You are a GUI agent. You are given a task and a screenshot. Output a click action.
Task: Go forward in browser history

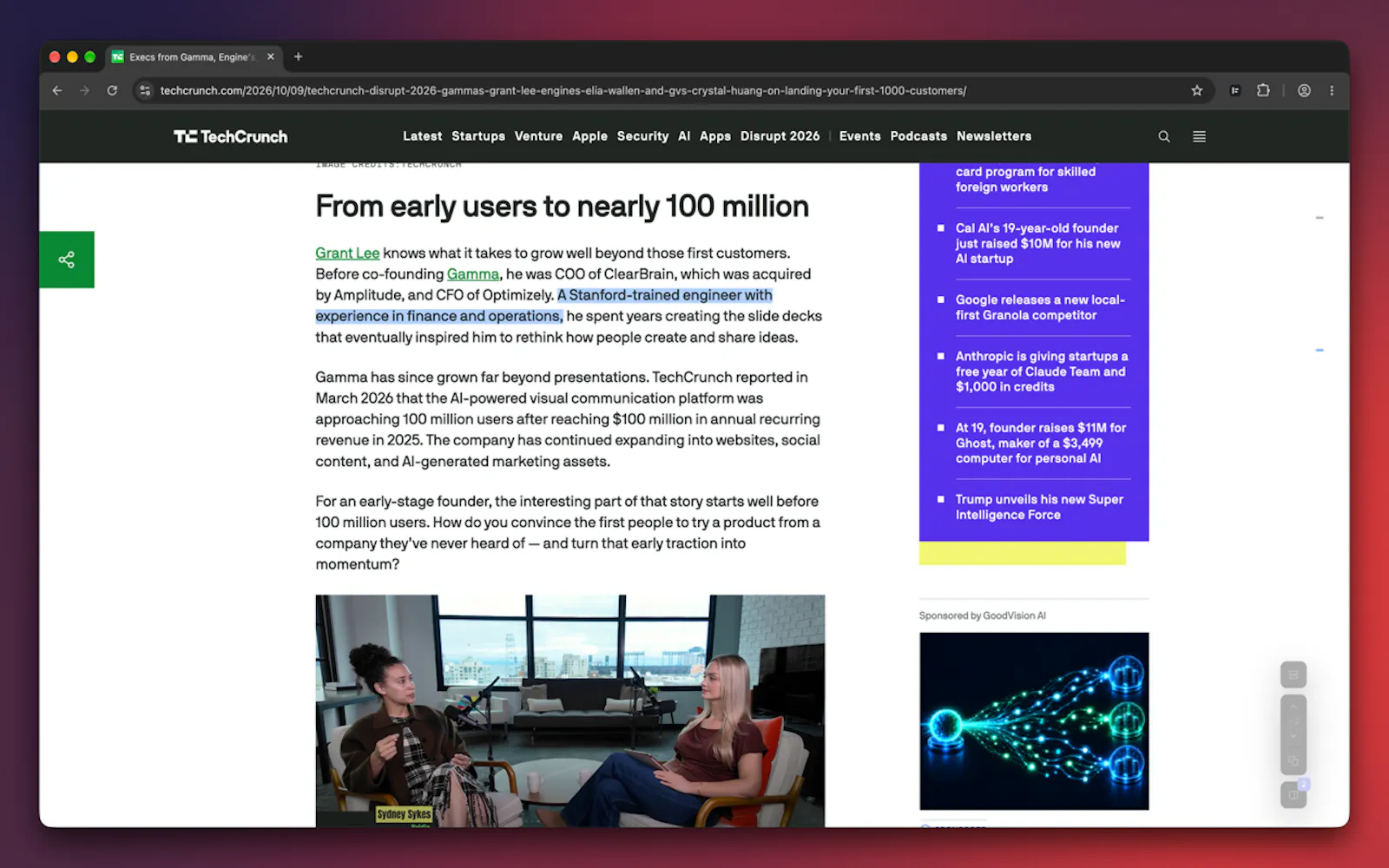click(x=84, y=90)
